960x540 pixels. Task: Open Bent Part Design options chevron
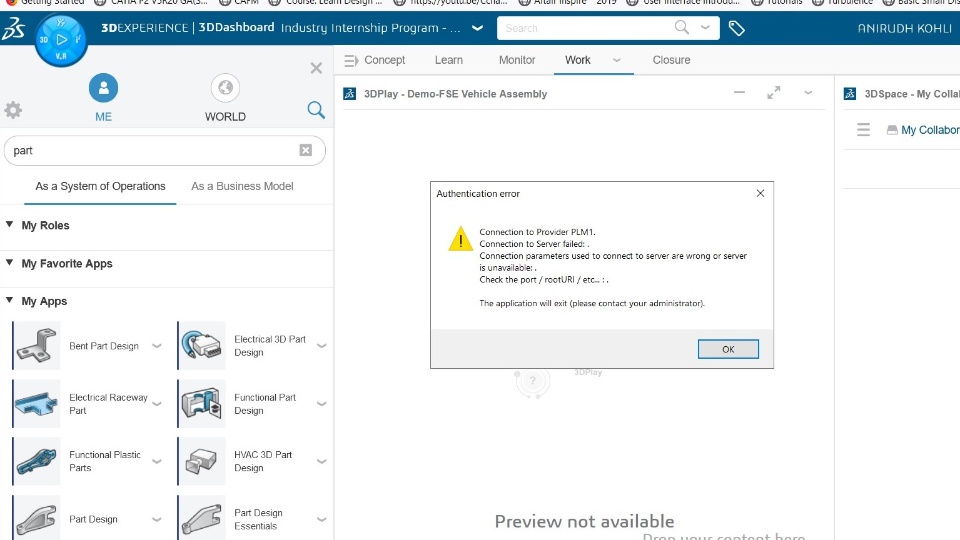coord(157,346)
